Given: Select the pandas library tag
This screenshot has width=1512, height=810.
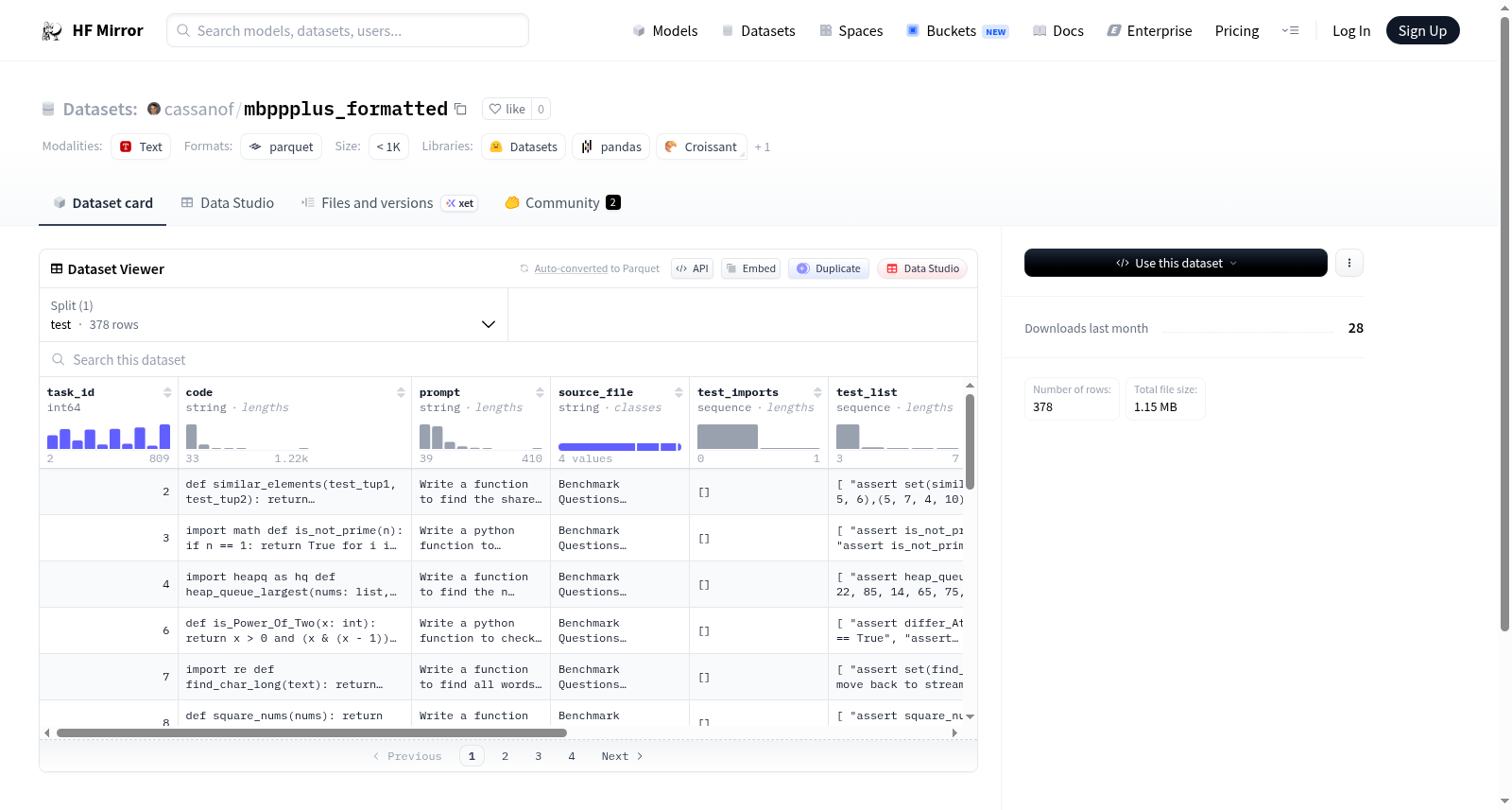Looking at the screenshot, I should pos(610,146).
